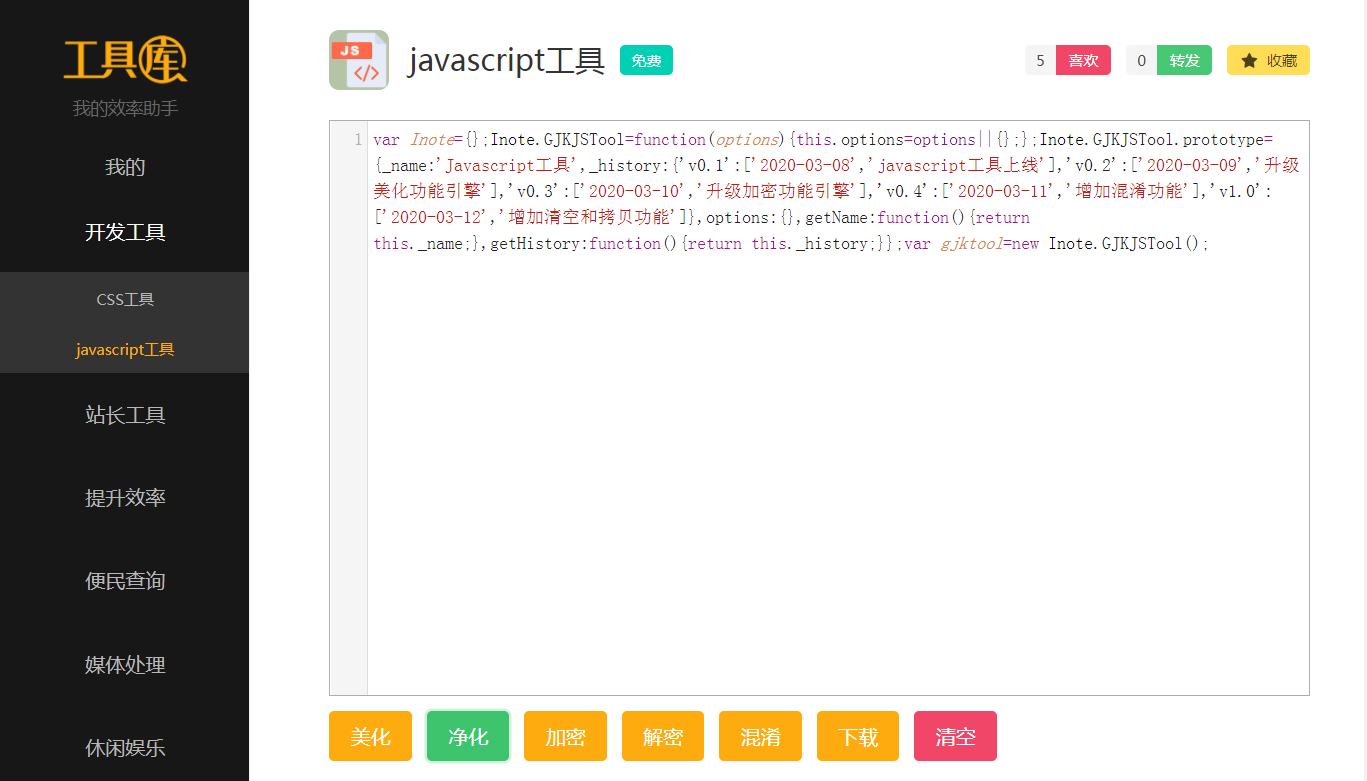
Task: Open the 媒体处理 category
Action: coord(125,665)
